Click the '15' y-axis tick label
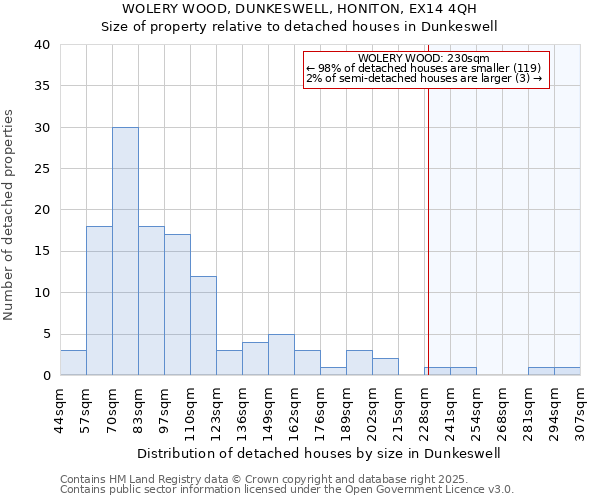The width and height of the screenshot is (600, 500). [41, 251]
